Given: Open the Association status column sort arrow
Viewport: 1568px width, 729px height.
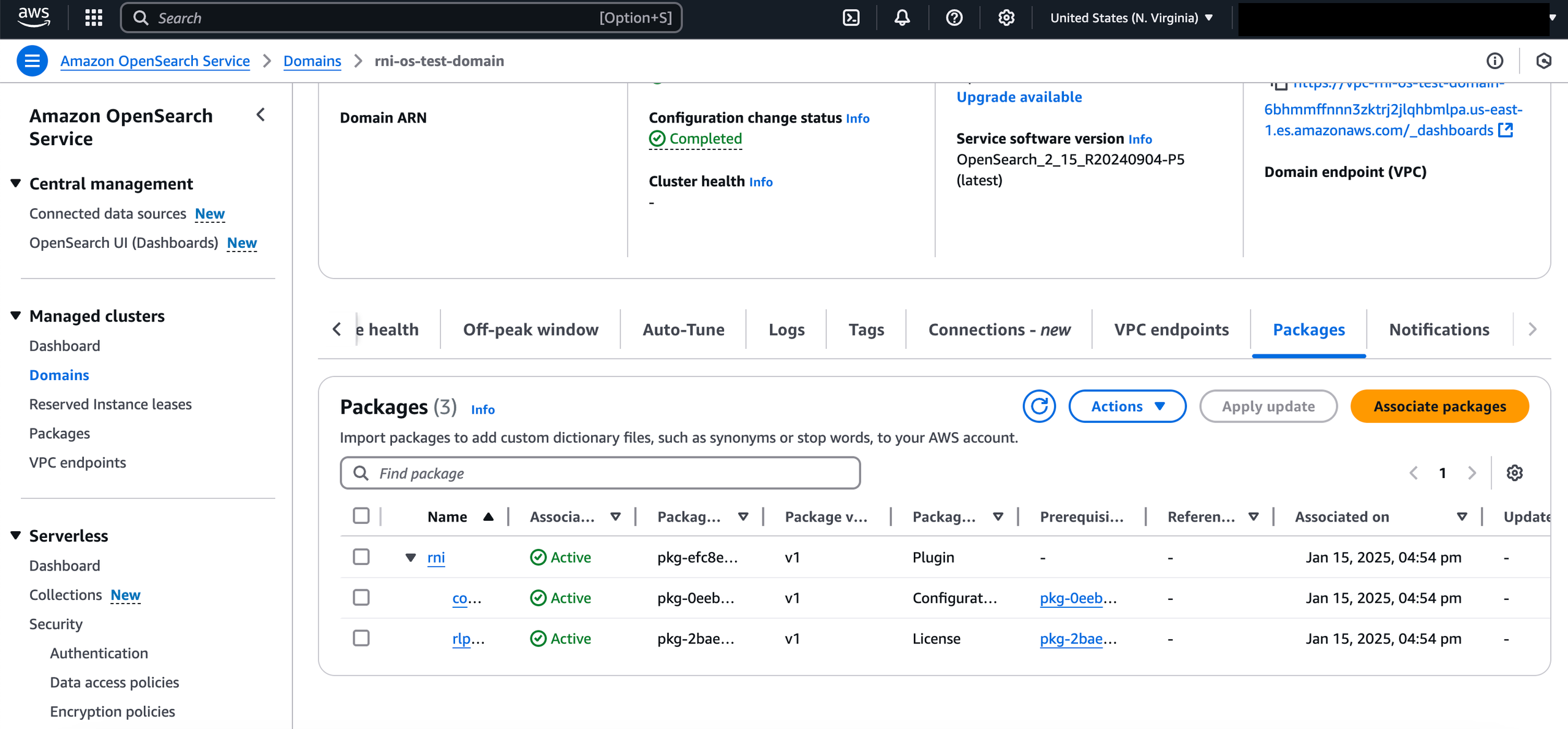Looking at the screenshot, I should pos(616,517).
